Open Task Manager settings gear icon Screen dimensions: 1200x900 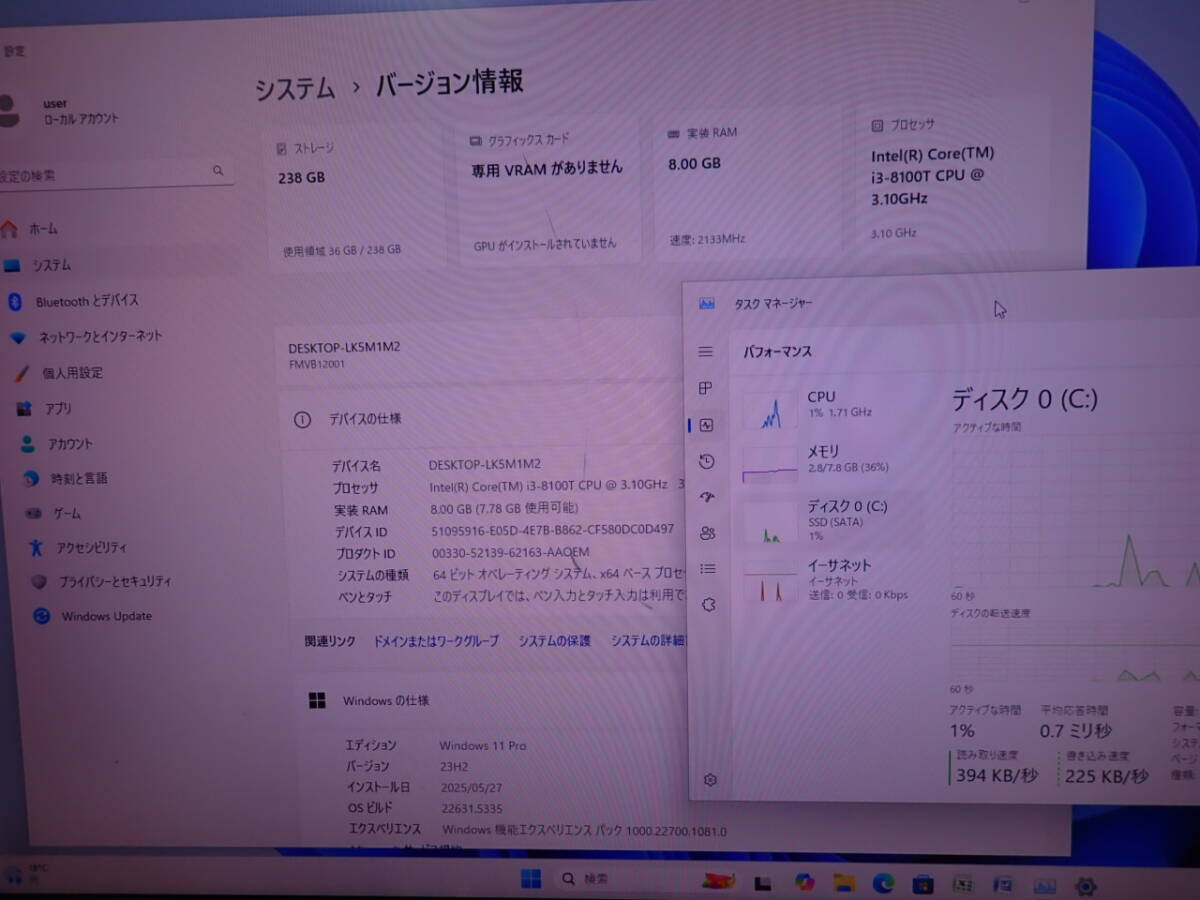pyautogui.click(x=710, y=780)
